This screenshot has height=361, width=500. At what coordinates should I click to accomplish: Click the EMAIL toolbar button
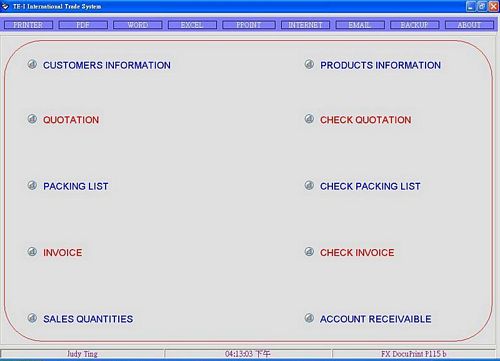[x=360, y=25]
